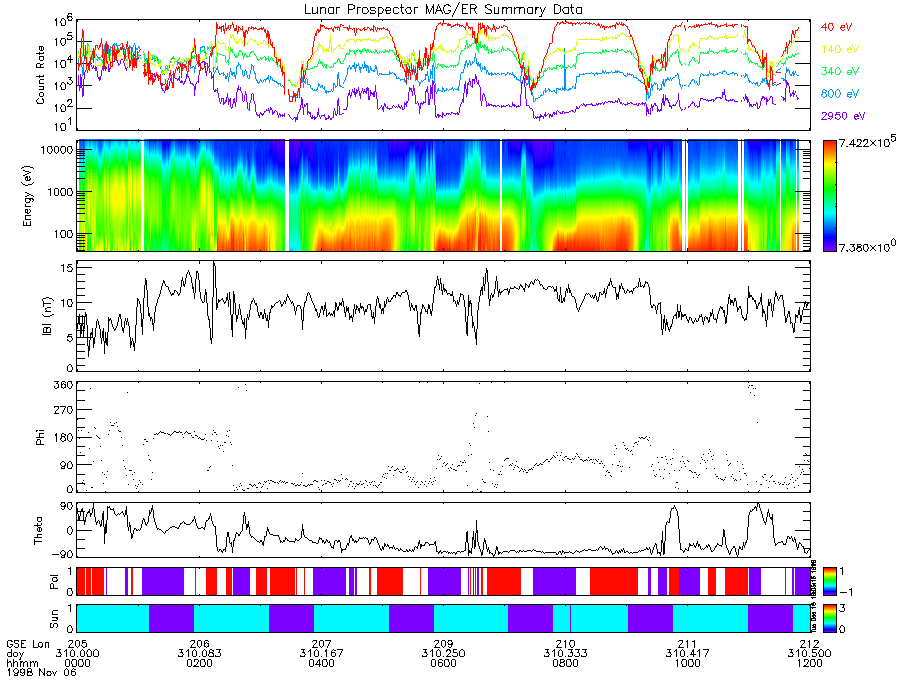
Task: Click the GSE Lon row label
Action: (x=28, y=644)
